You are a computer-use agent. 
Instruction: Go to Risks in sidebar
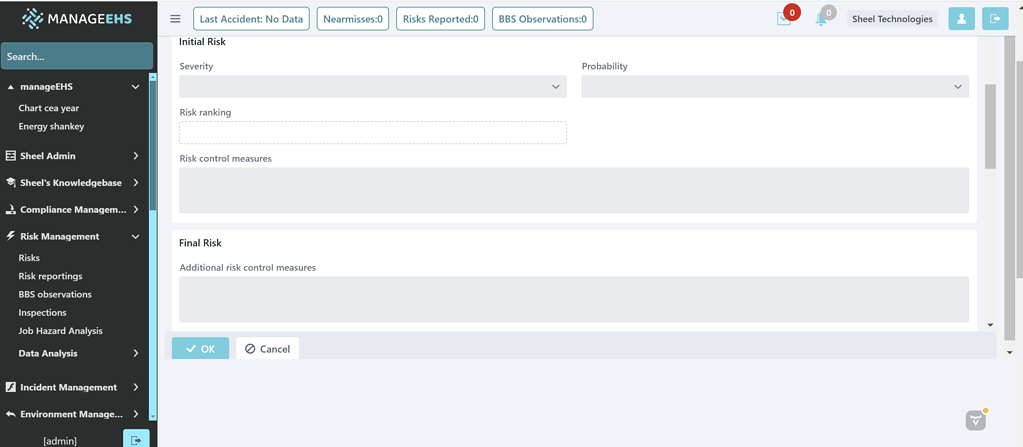click(29, 258)
